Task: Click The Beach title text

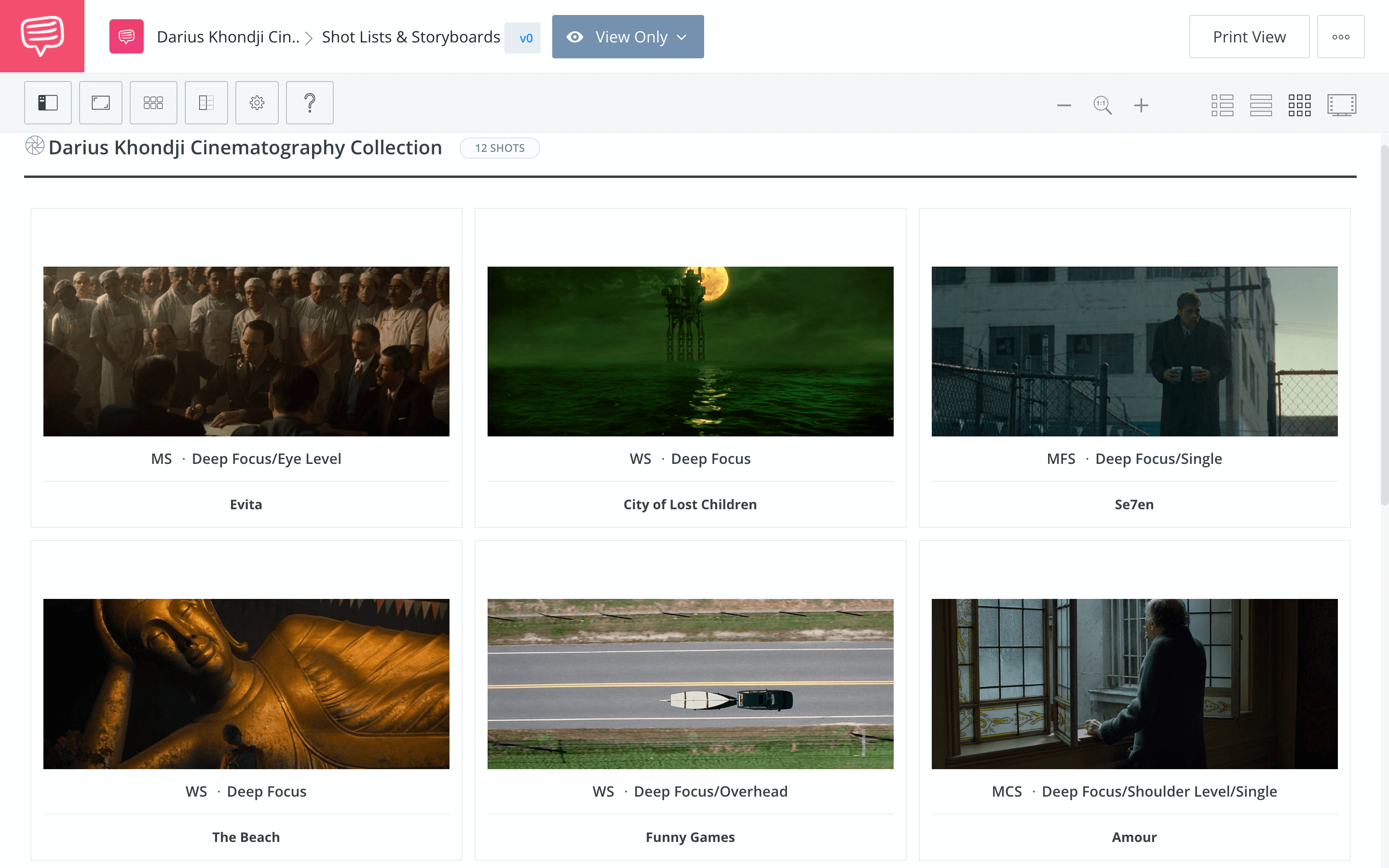Action: coord(246,837)
